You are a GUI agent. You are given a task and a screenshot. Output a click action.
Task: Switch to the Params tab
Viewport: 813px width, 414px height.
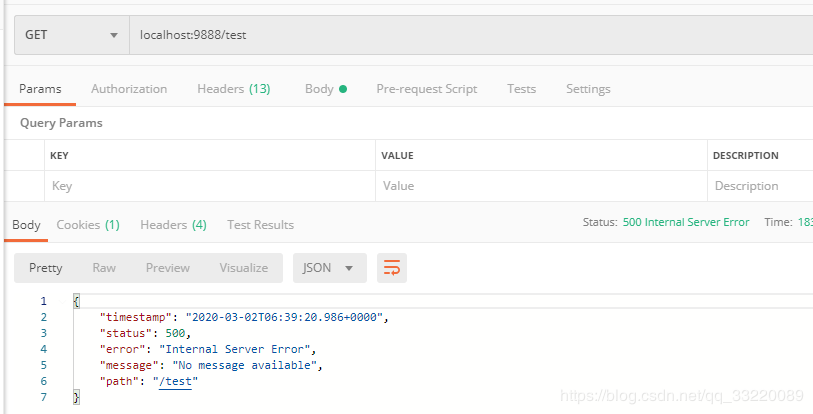click(x=40, y=89)
